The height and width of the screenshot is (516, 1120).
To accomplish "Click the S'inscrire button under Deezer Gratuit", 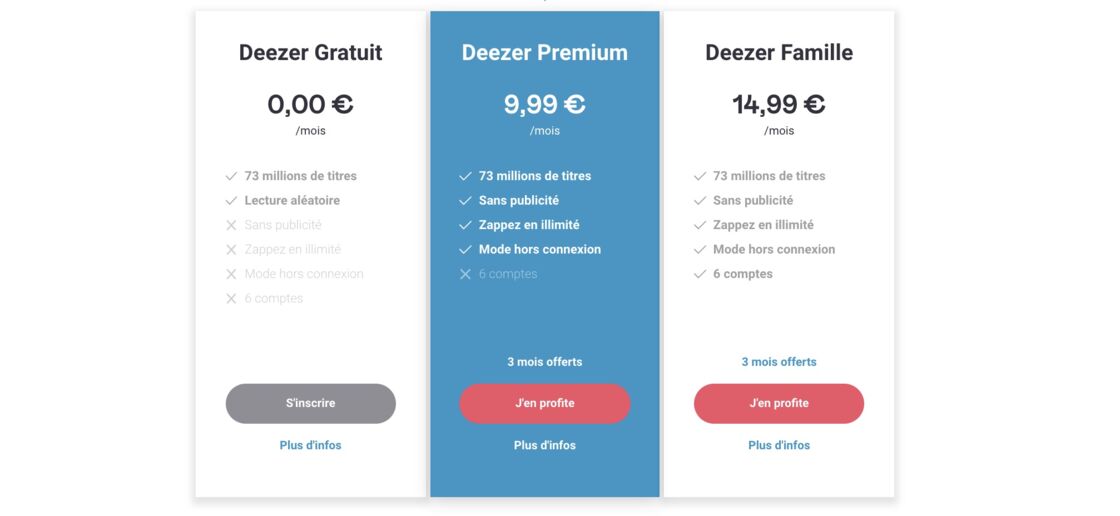I will (x=311, y=403).
